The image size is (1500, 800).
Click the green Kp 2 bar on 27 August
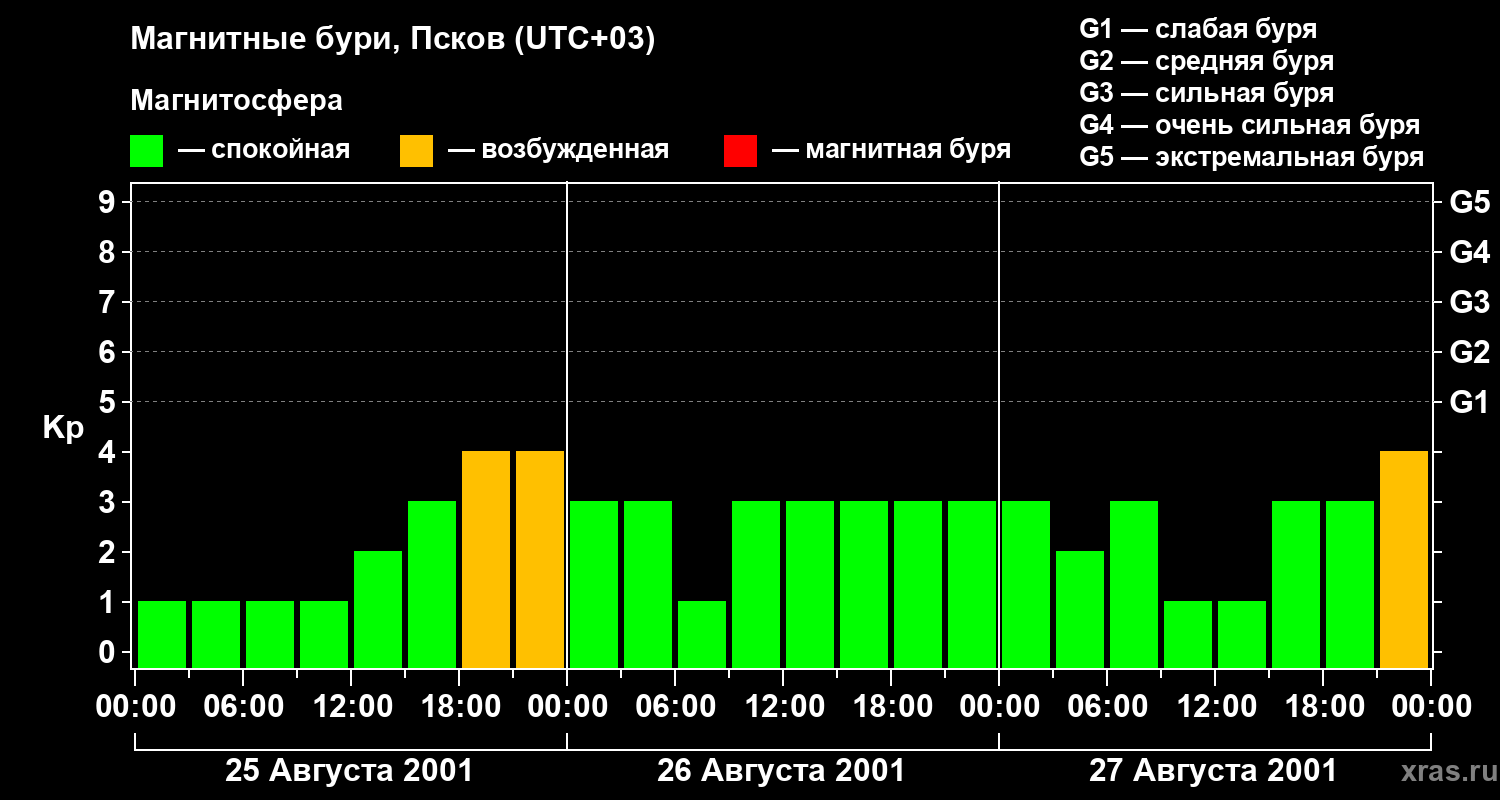(1080, 609)
